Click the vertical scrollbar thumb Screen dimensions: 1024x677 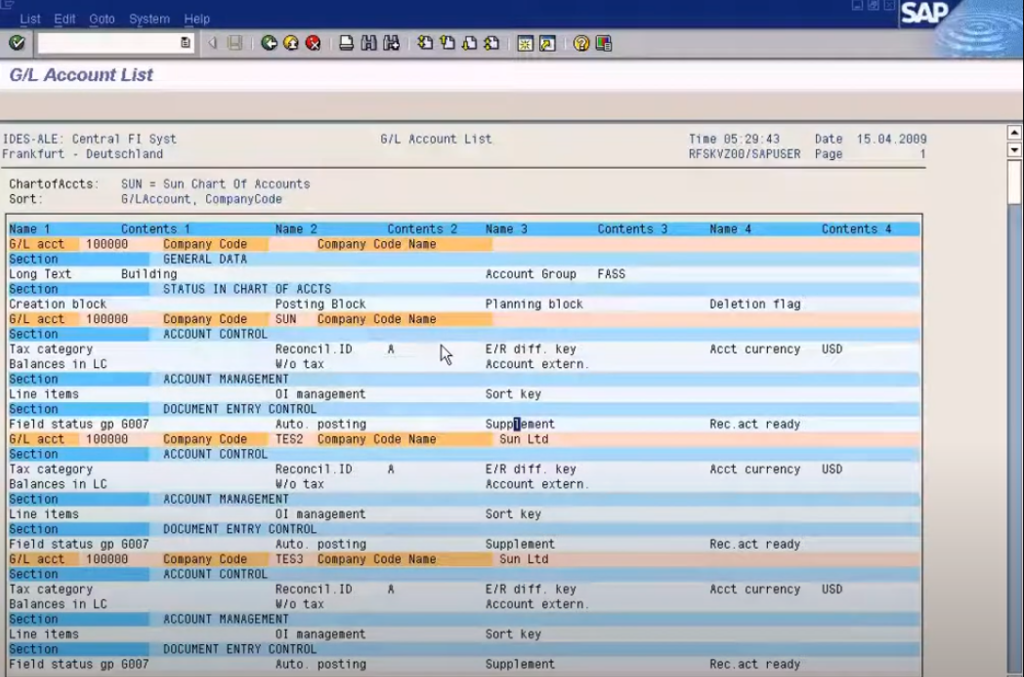click(1014, 181)
